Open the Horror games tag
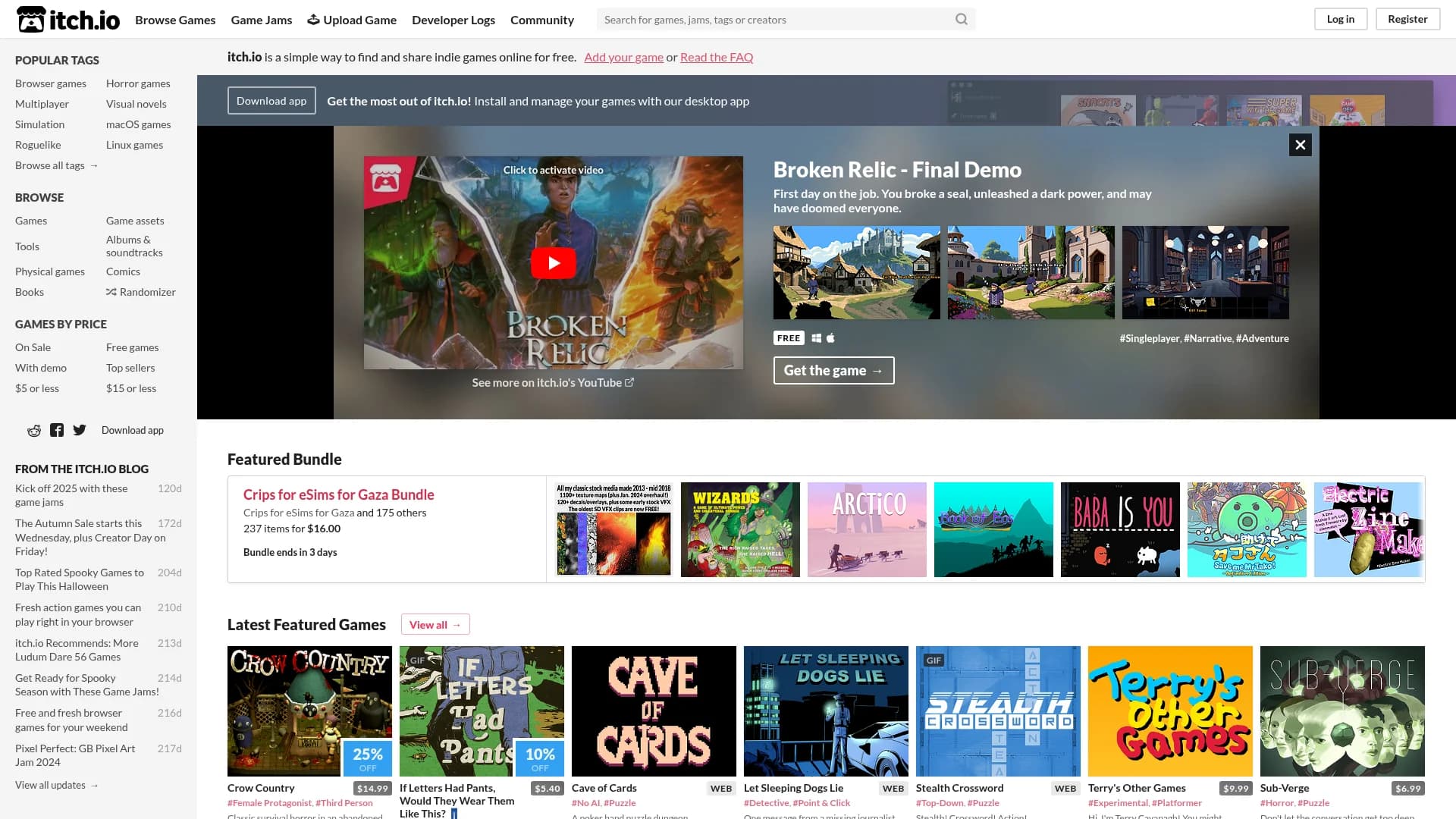 click(x=138, y=83)
